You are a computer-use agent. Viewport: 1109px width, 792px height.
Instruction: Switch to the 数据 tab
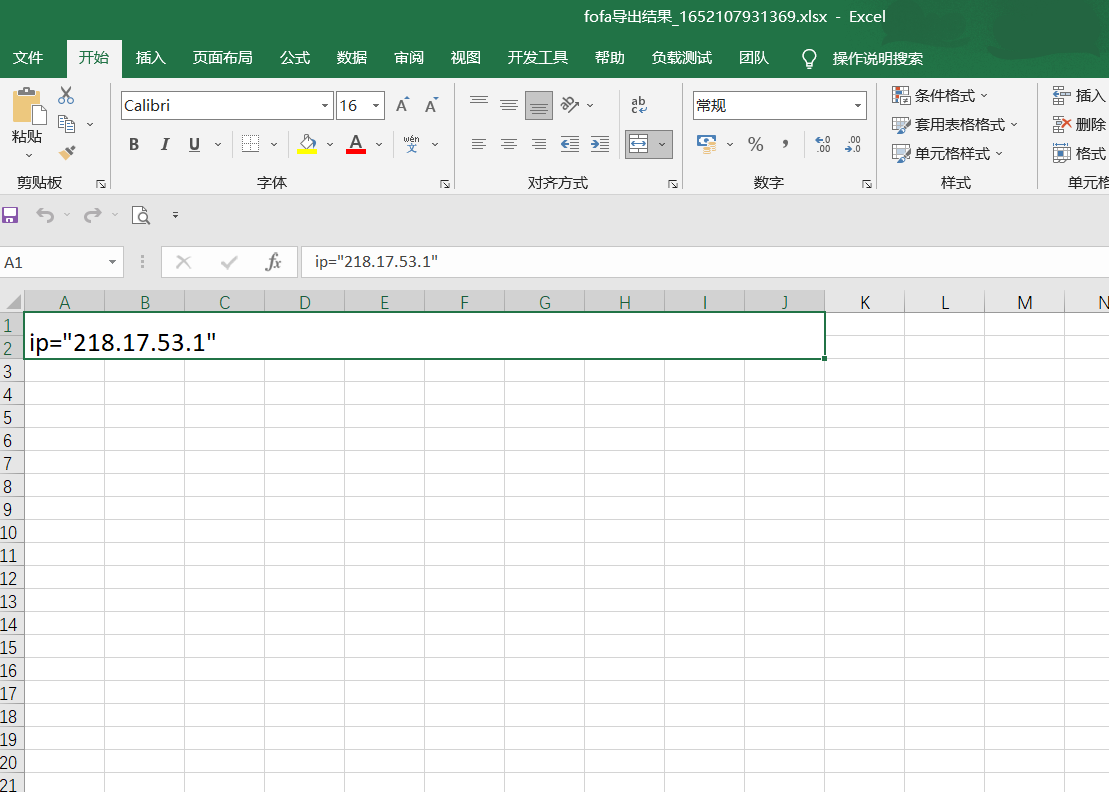pos(352,58)
